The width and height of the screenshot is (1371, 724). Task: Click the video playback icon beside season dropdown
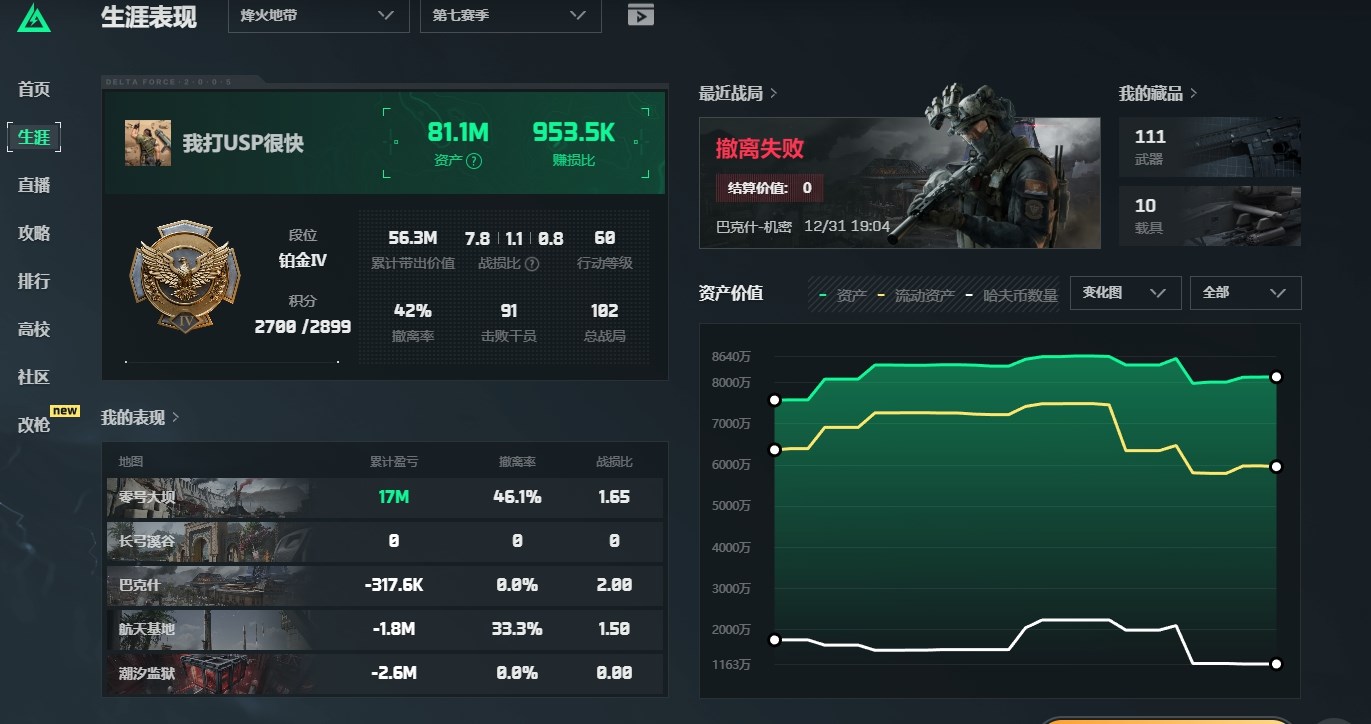tap(640, 15)
